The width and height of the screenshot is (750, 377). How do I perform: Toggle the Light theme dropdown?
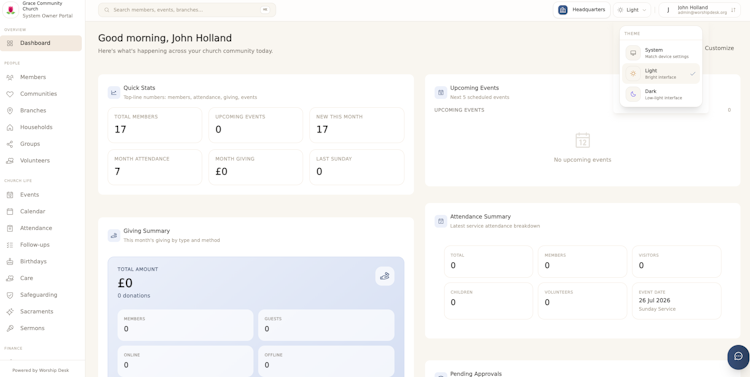pyautogui.click(x=632, y=10)
